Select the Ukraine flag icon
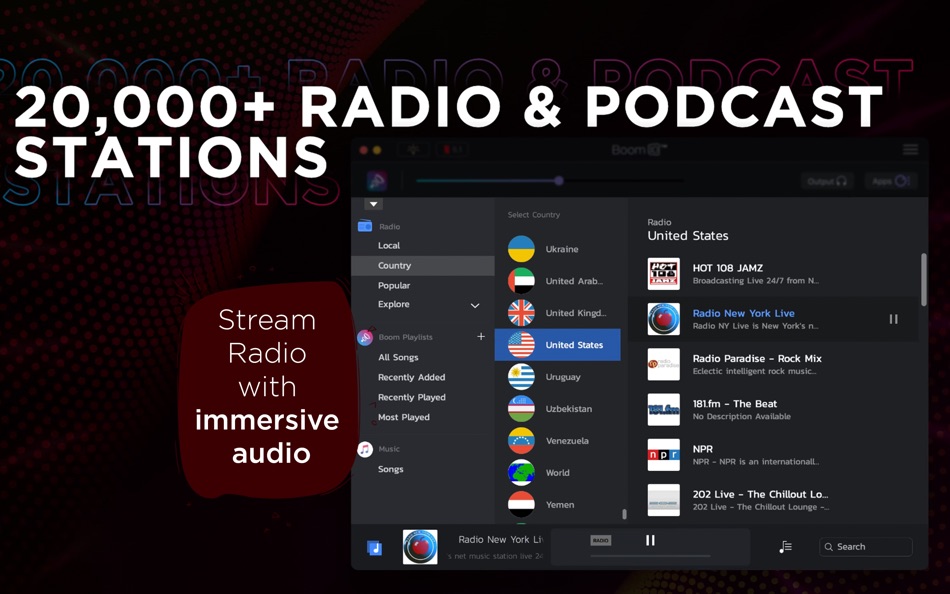The height and width of the screenshot is (594, 950). click(x=521, y=249)
